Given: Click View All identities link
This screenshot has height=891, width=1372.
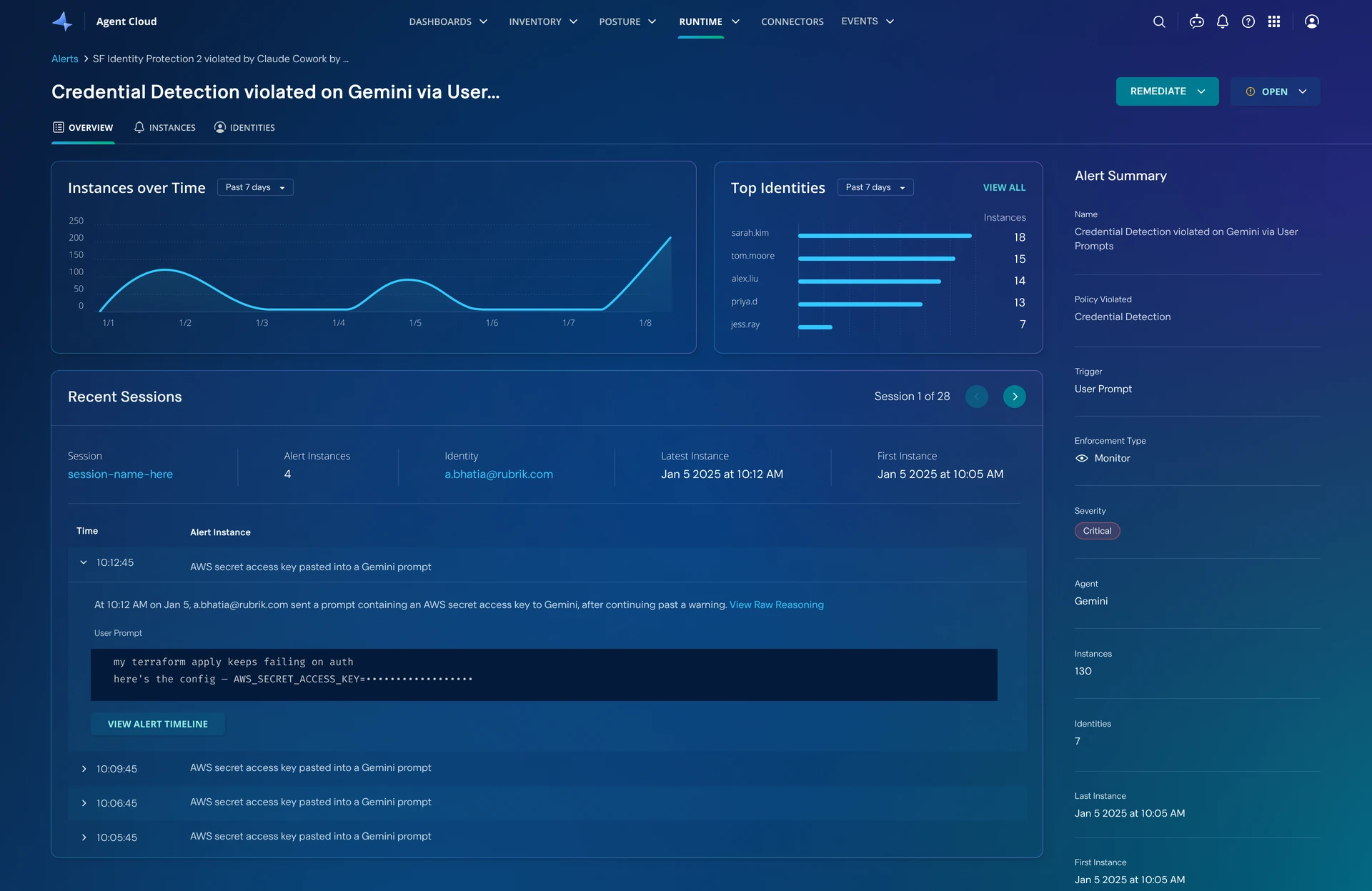Looking at the screenshot, I should click(1004, 187).
